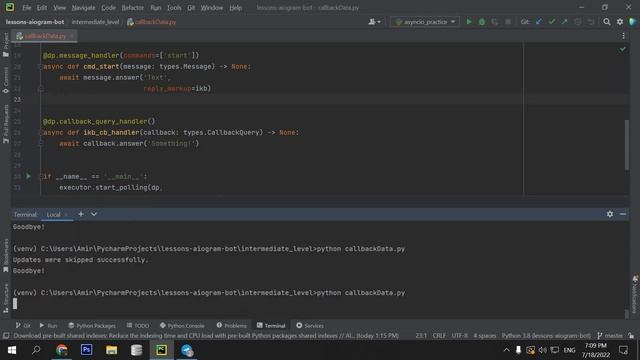Image resolution: width=640 pixels, height=360 pixels.
Task: Select the Local terminal tab
Action: (x=53, y=215)
